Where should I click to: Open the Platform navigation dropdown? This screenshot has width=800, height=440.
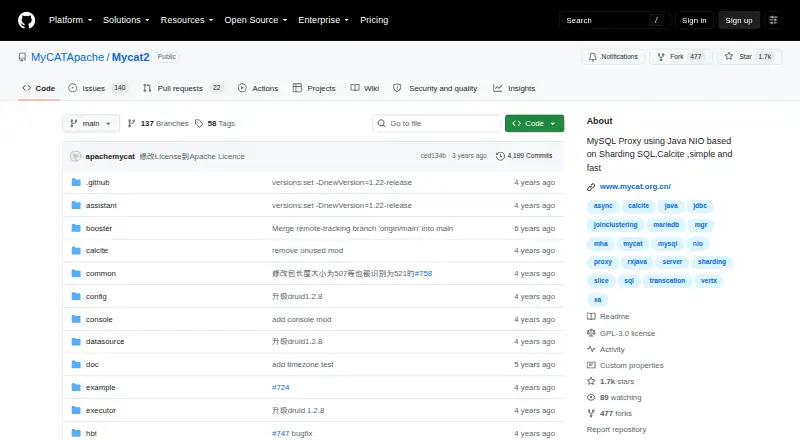click(70, 20)
